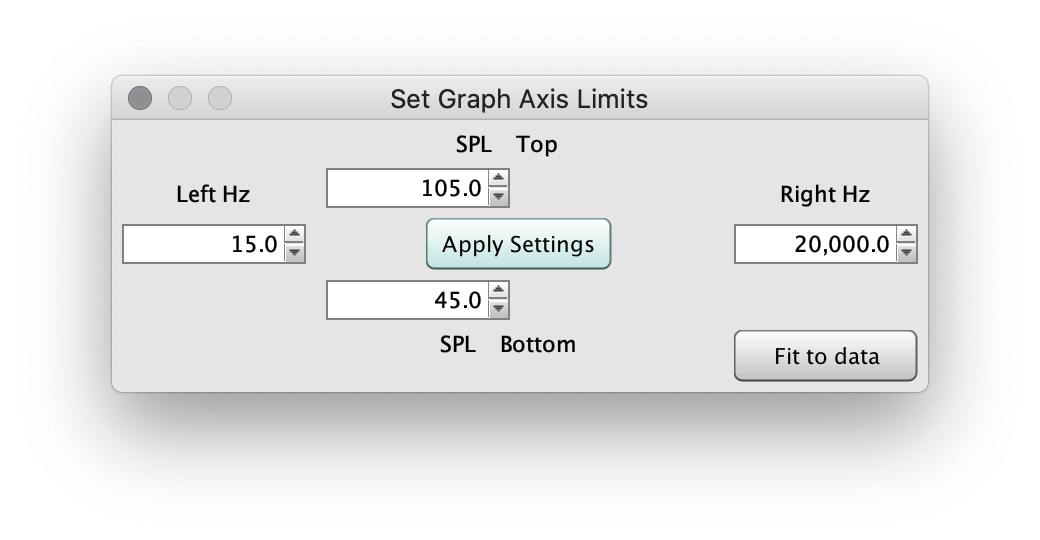Focus the Right Hz field showing 20,000.0
This screenshot has height=540, width=1040.
(x=816, y=244)
